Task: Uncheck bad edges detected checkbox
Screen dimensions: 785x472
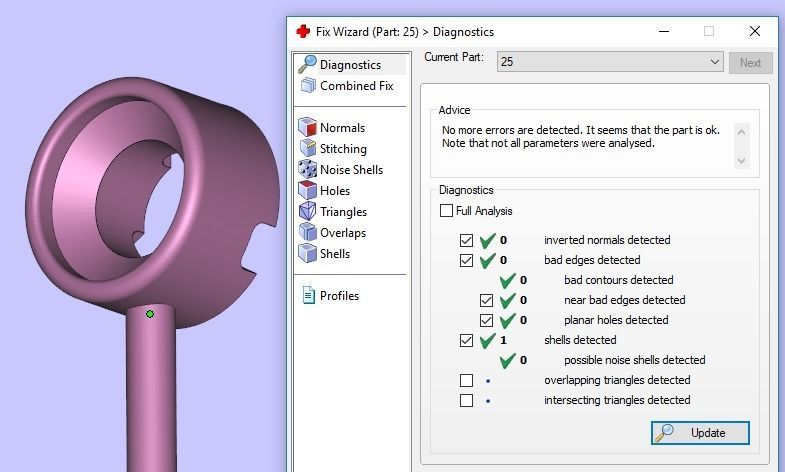Action: tap(466, 260)
